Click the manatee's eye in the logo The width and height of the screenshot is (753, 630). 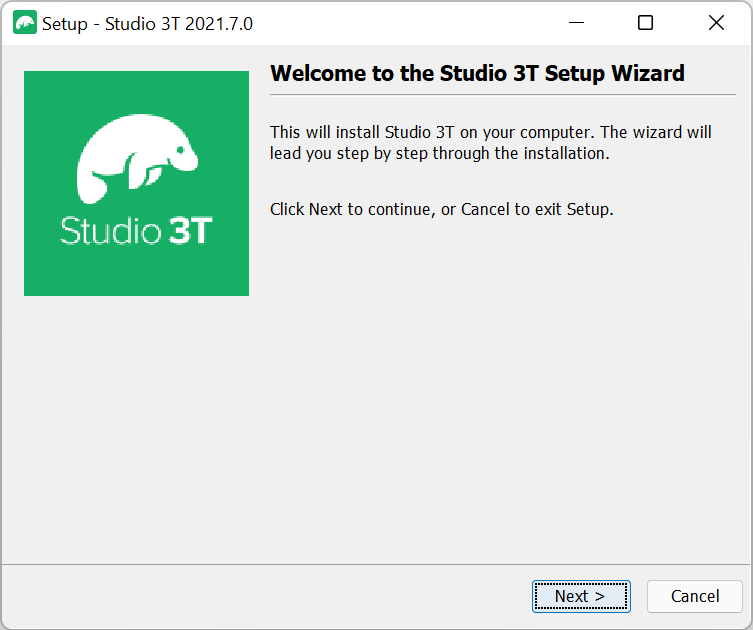[180, 150]
